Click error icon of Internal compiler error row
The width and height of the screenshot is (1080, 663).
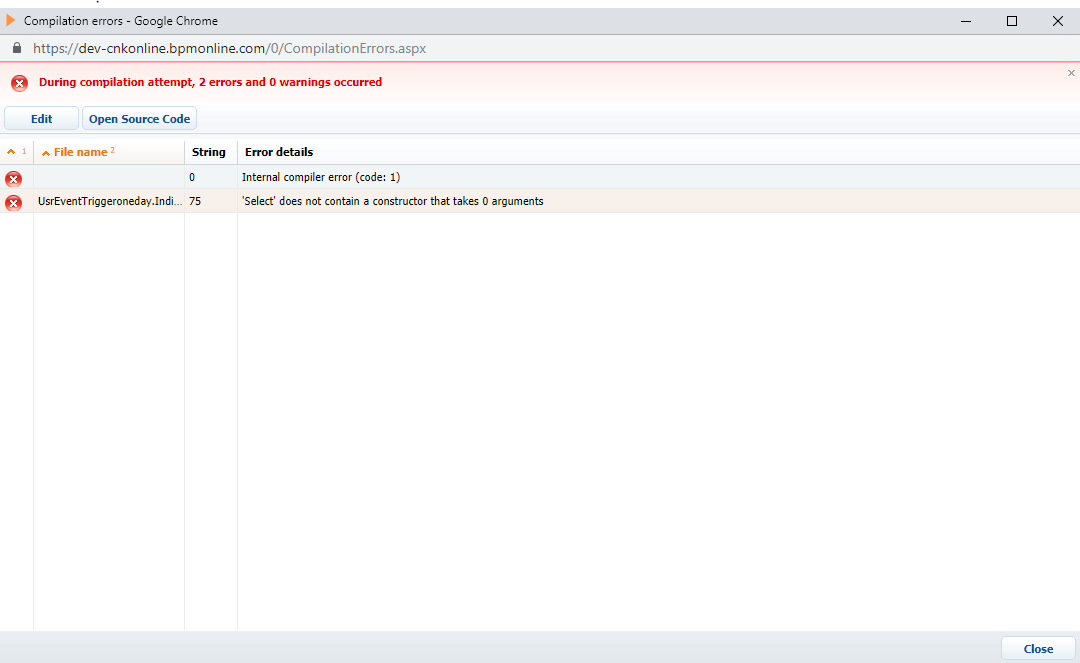pos(13,179)
